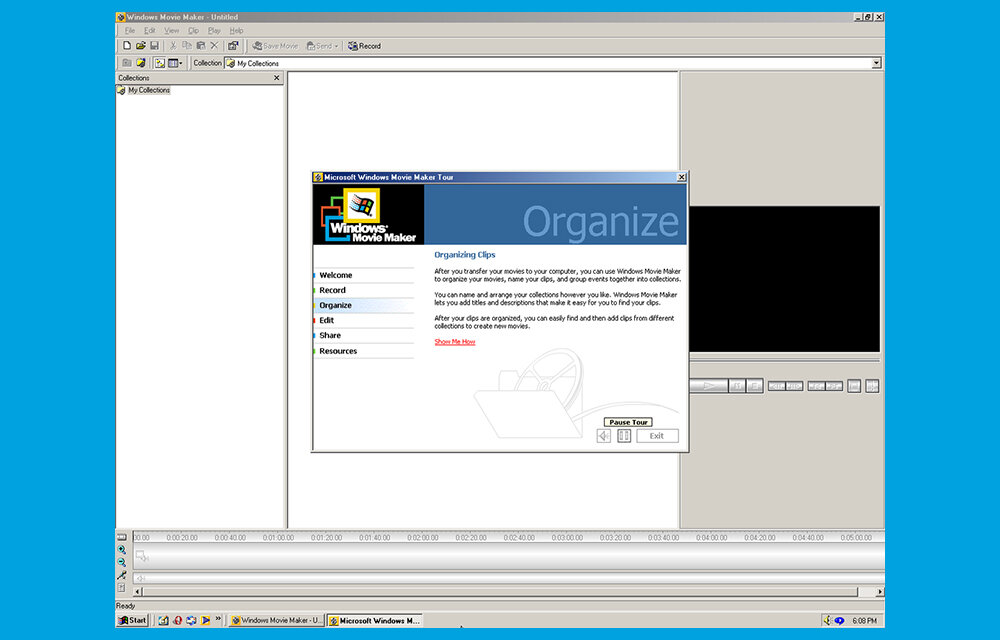Toggle storyboard/timeline view icon
The height and width of the screenshot is (640, 1000).
122,537
